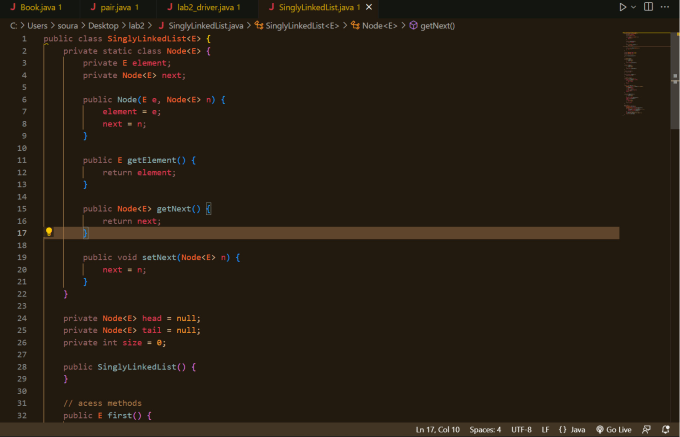This screenshot has height=437, width=680.
Task: Click the // acess methods comment
Action: tap(102, 403)
